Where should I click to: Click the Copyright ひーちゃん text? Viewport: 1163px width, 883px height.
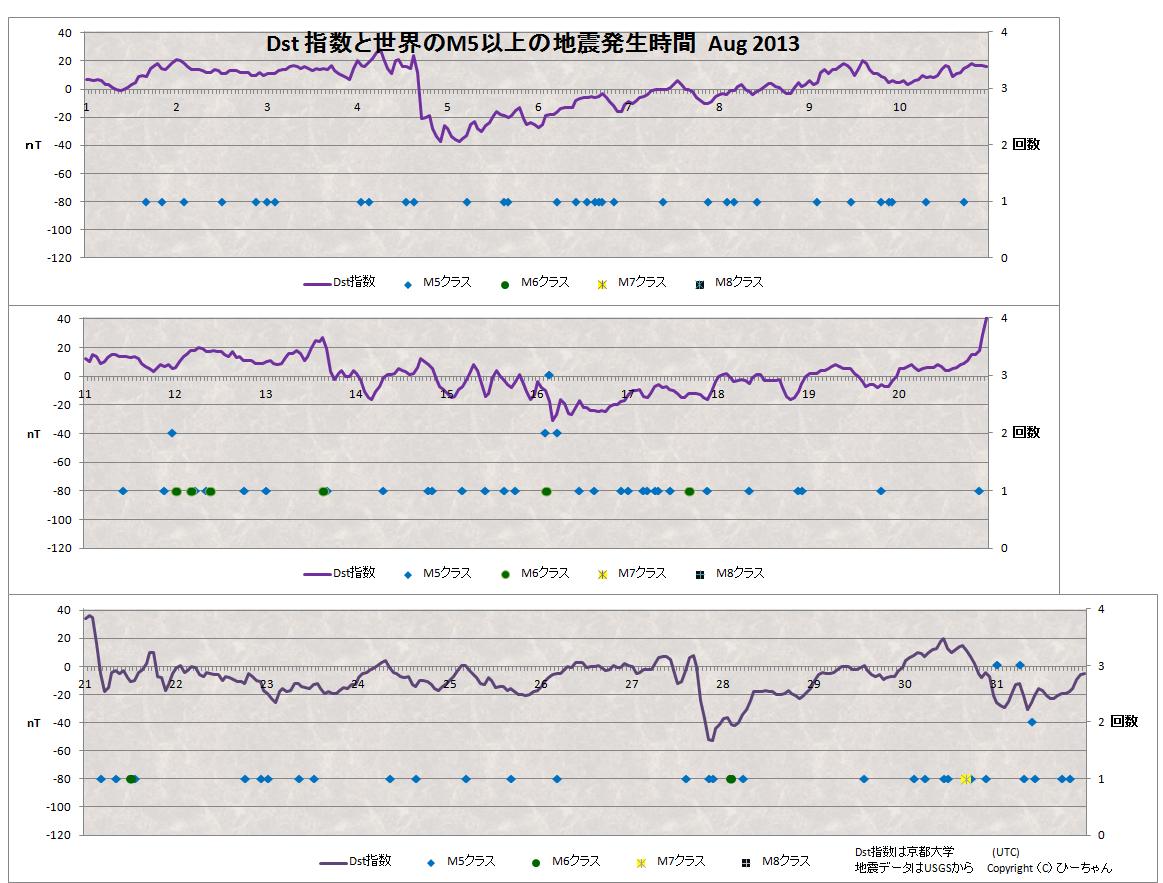click(1049, 868)
